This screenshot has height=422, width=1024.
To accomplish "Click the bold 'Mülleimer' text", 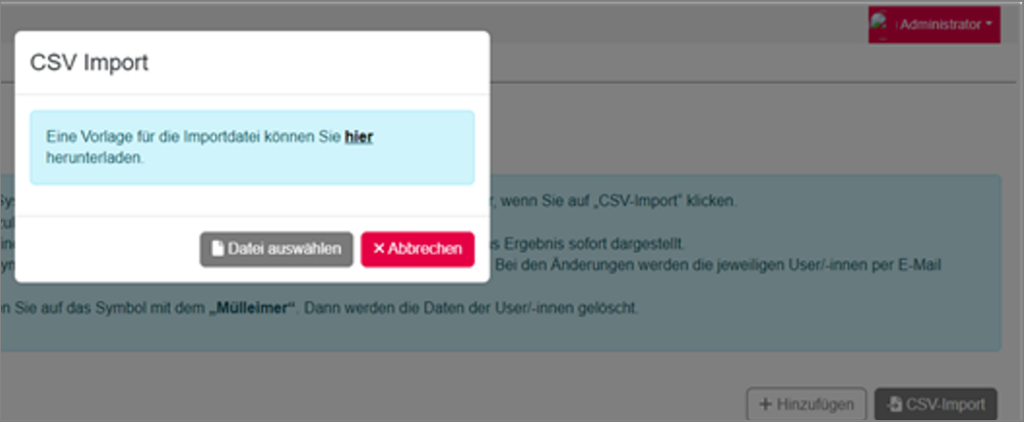I will 248,308.
